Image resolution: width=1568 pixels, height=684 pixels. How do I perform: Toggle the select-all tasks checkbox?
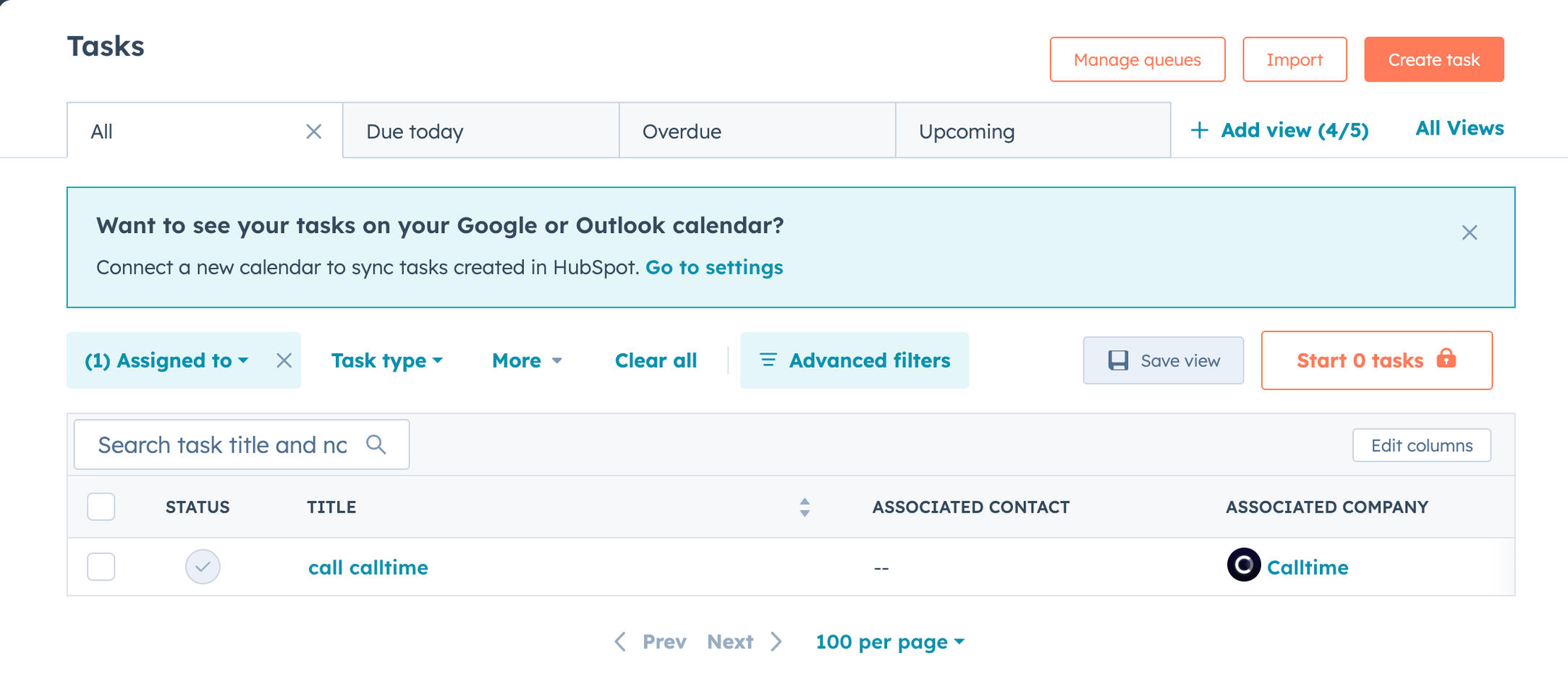pyautogui.click(x=101, y=507)
